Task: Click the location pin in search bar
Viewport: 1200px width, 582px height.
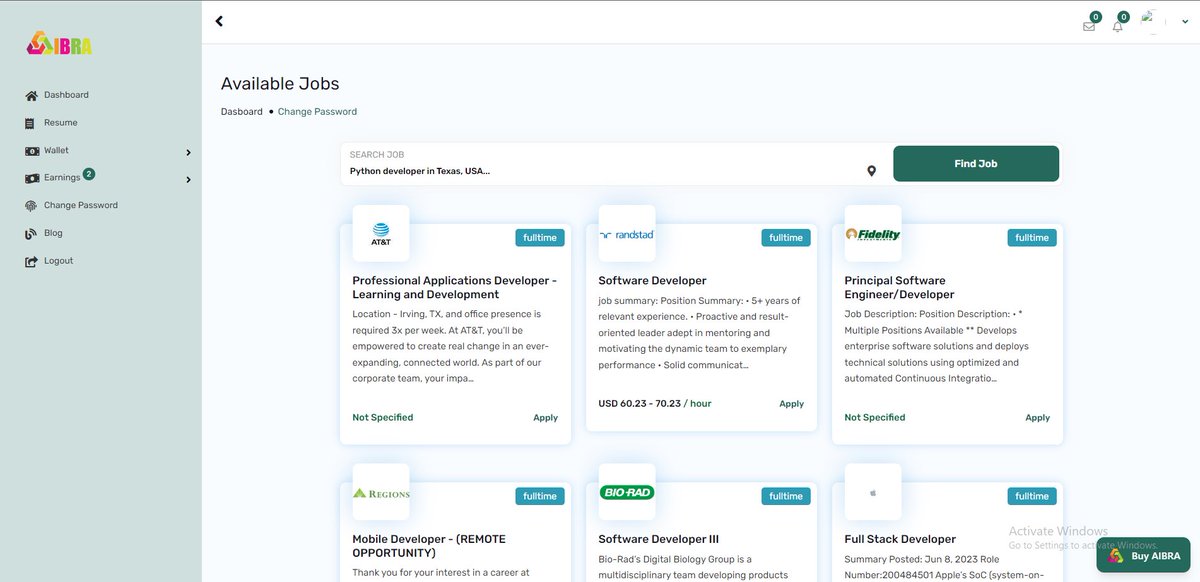Action: click(x=871, y=171)
